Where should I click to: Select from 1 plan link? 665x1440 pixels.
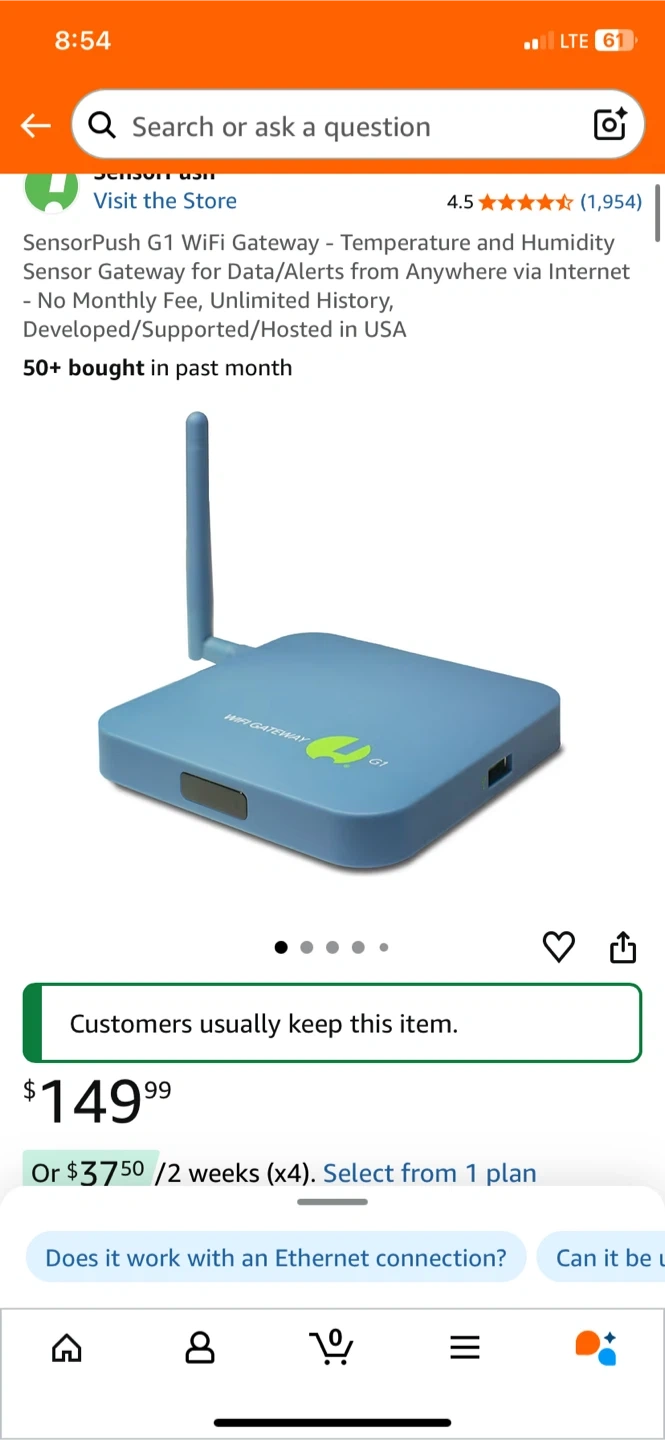pyautogui.click(x=430, y=1173)
